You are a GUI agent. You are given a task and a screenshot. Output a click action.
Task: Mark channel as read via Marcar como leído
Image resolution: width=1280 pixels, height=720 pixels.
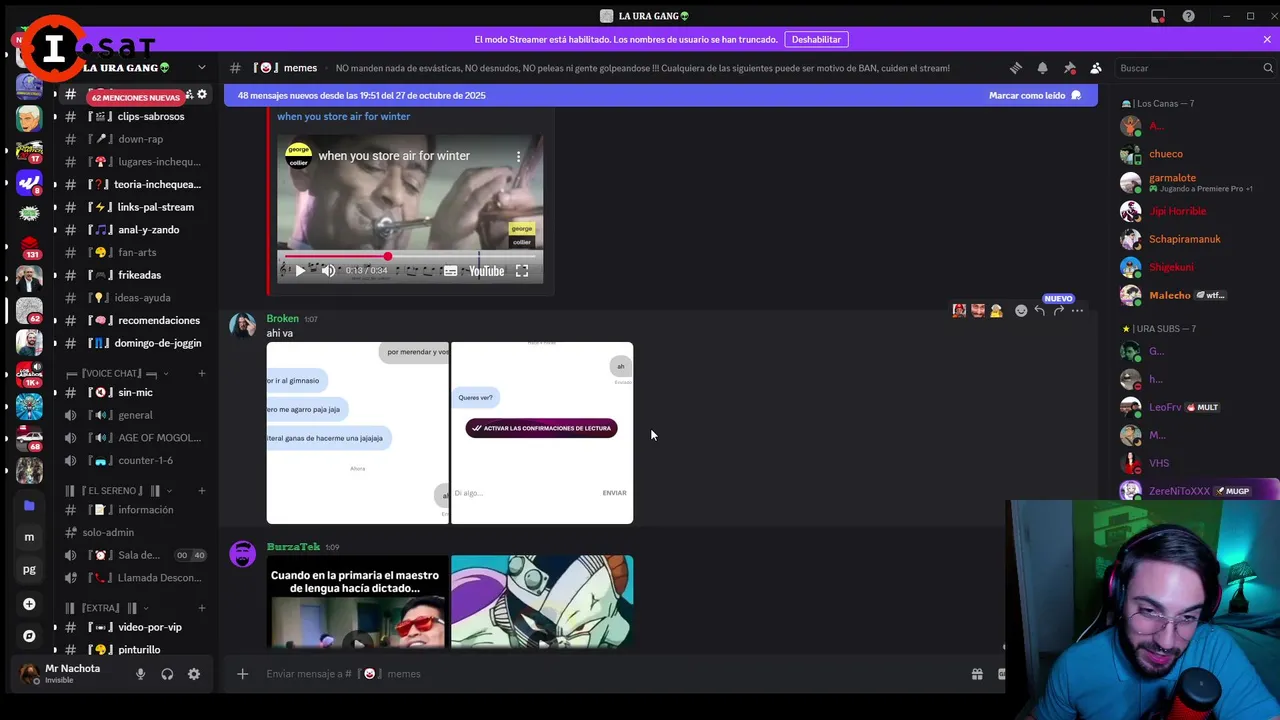pos(1035,95)
